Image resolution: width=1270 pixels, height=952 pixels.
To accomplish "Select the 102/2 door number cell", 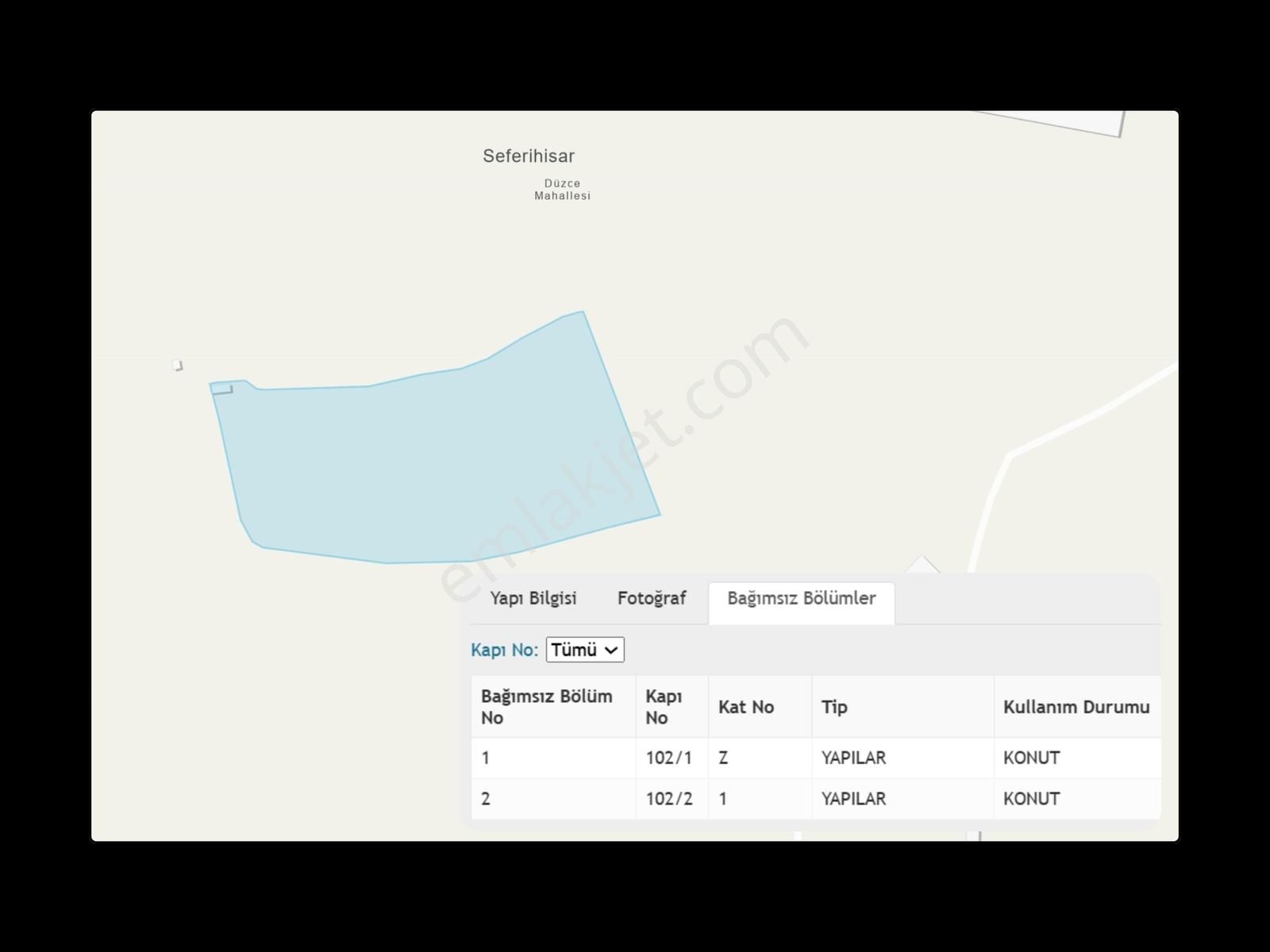I will coord(668,799).
